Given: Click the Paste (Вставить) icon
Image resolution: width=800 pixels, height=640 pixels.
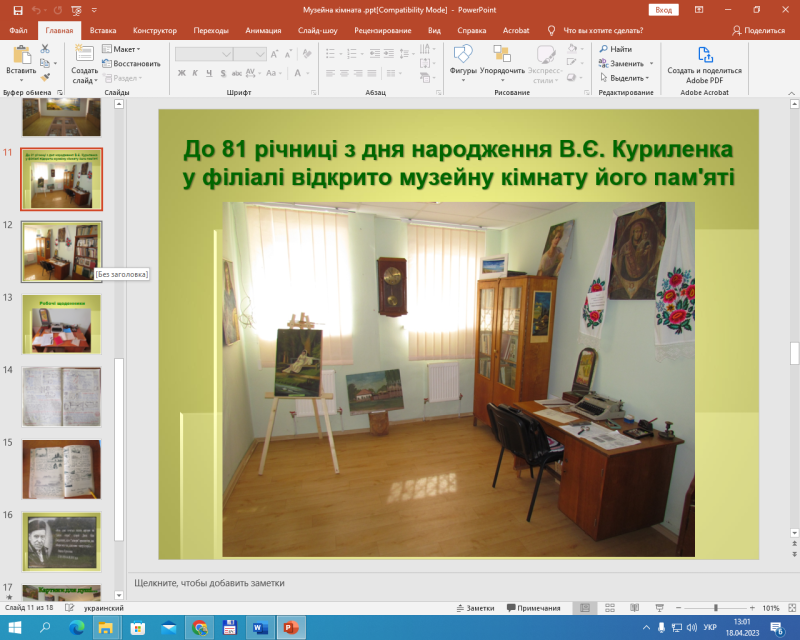Looking at the screenshot, I should click(x=20, y=56).
